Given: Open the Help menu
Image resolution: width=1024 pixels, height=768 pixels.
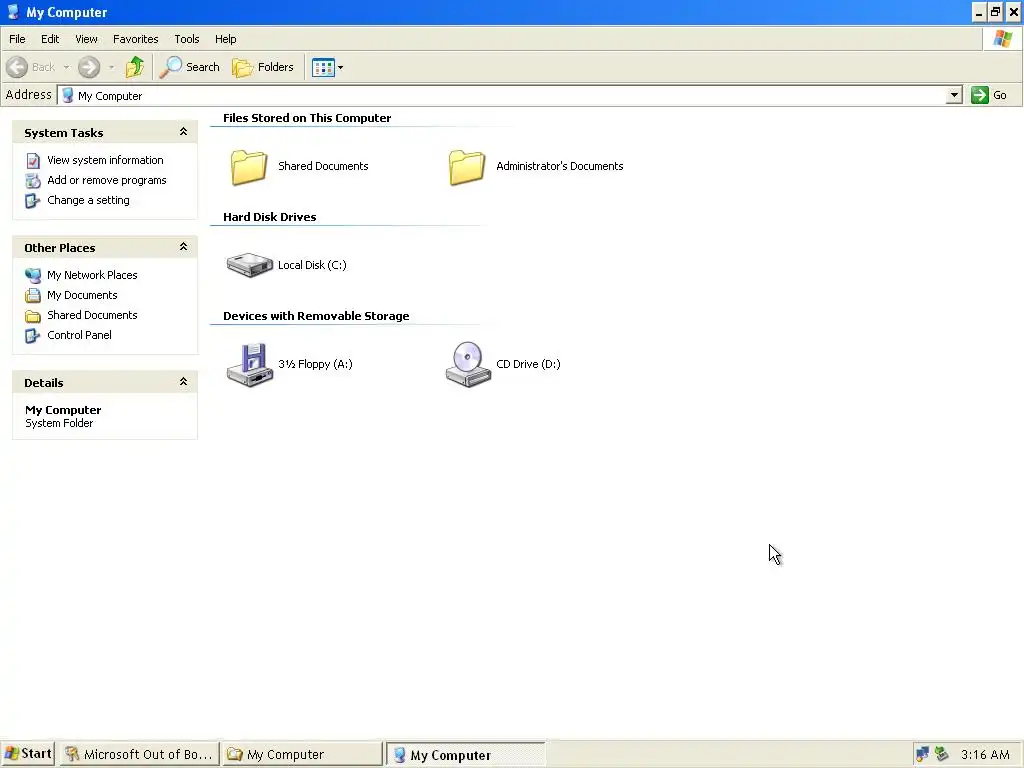Looking at the screenshot, I should (225, 39).
